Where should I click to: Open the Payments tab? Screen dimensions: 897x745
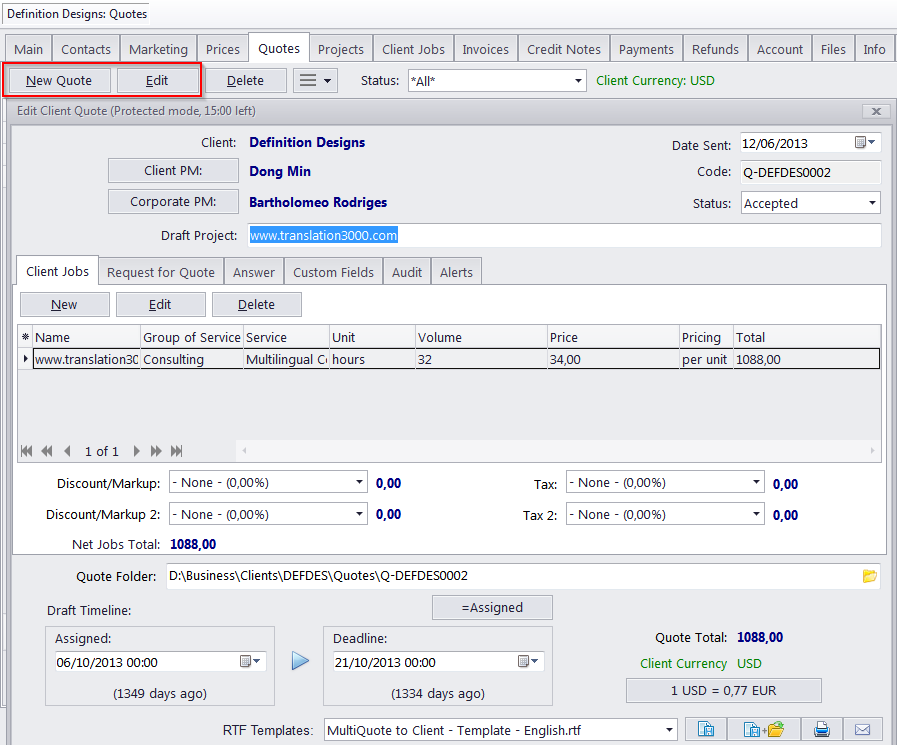click(646, 49)
